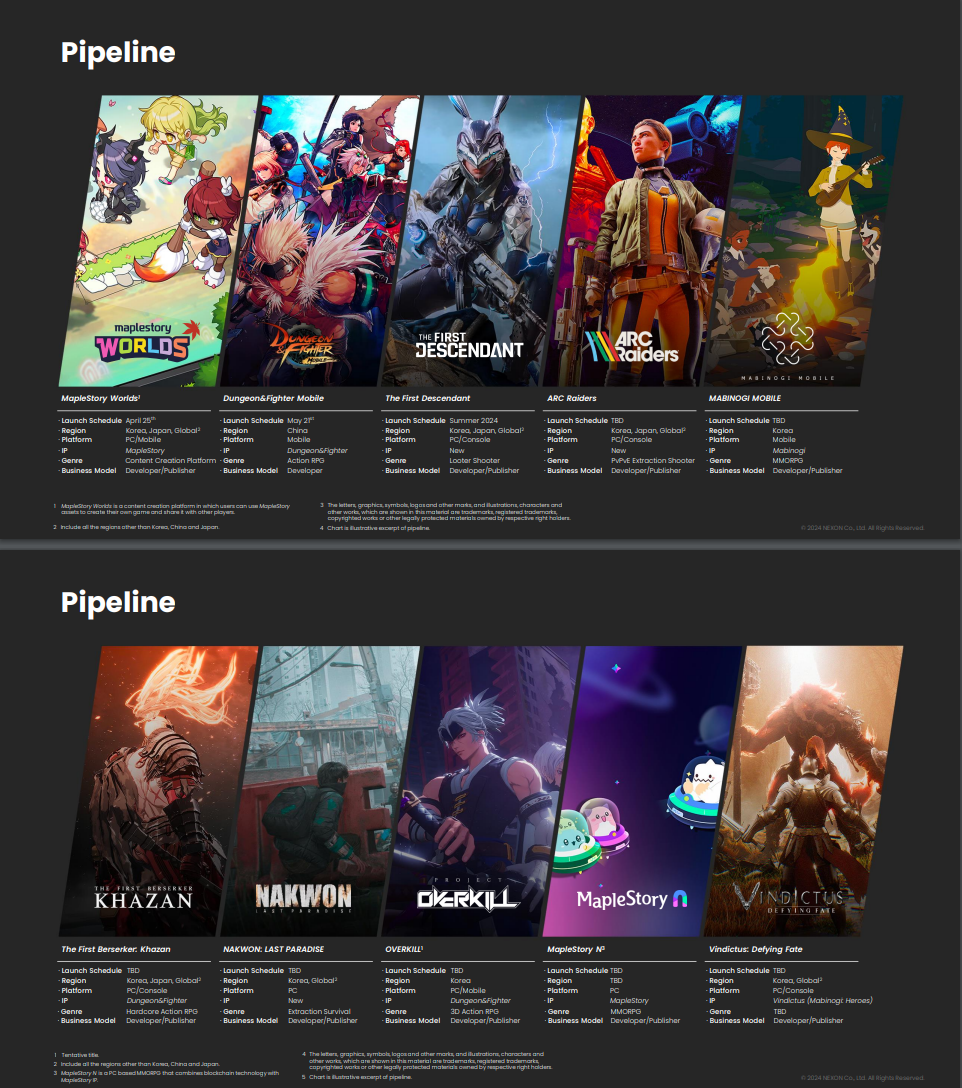This screenshot has width=962, height=1088.
Task: Click the 'PvPvE Extraction Shooter' genre value
Action: (x=653, y=461)
